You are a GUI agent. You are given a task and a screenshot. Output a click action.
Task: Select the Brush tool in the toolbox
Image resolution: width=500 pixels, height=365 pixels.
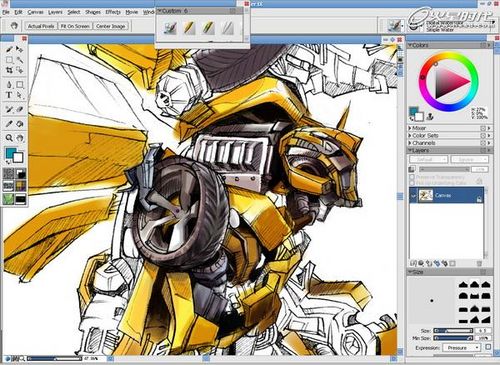tap(9, 50)
